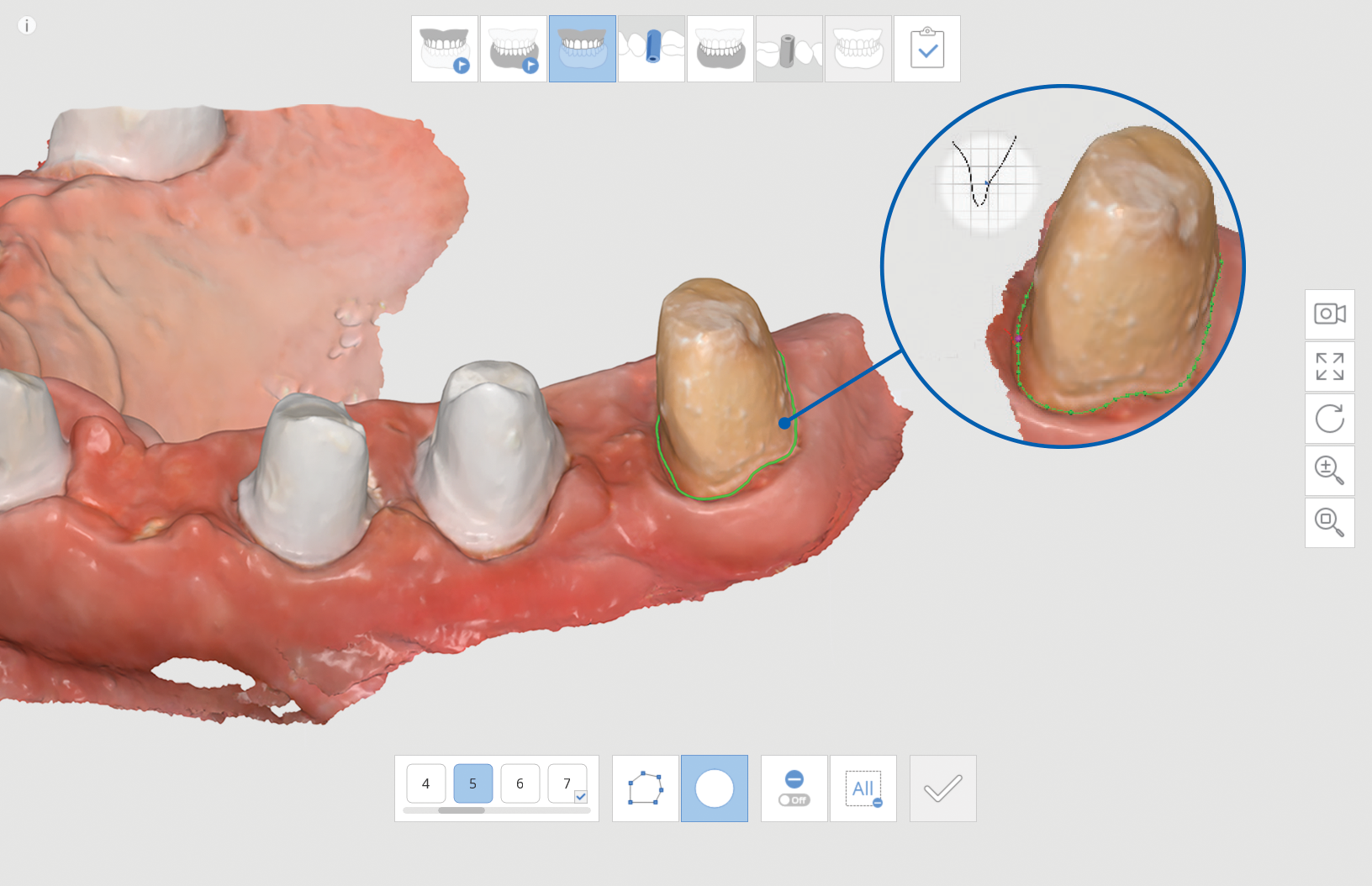Screen dimensions: 1372x886
Task: Select tooth number 7 with checkmark
Action: point(567,783)
